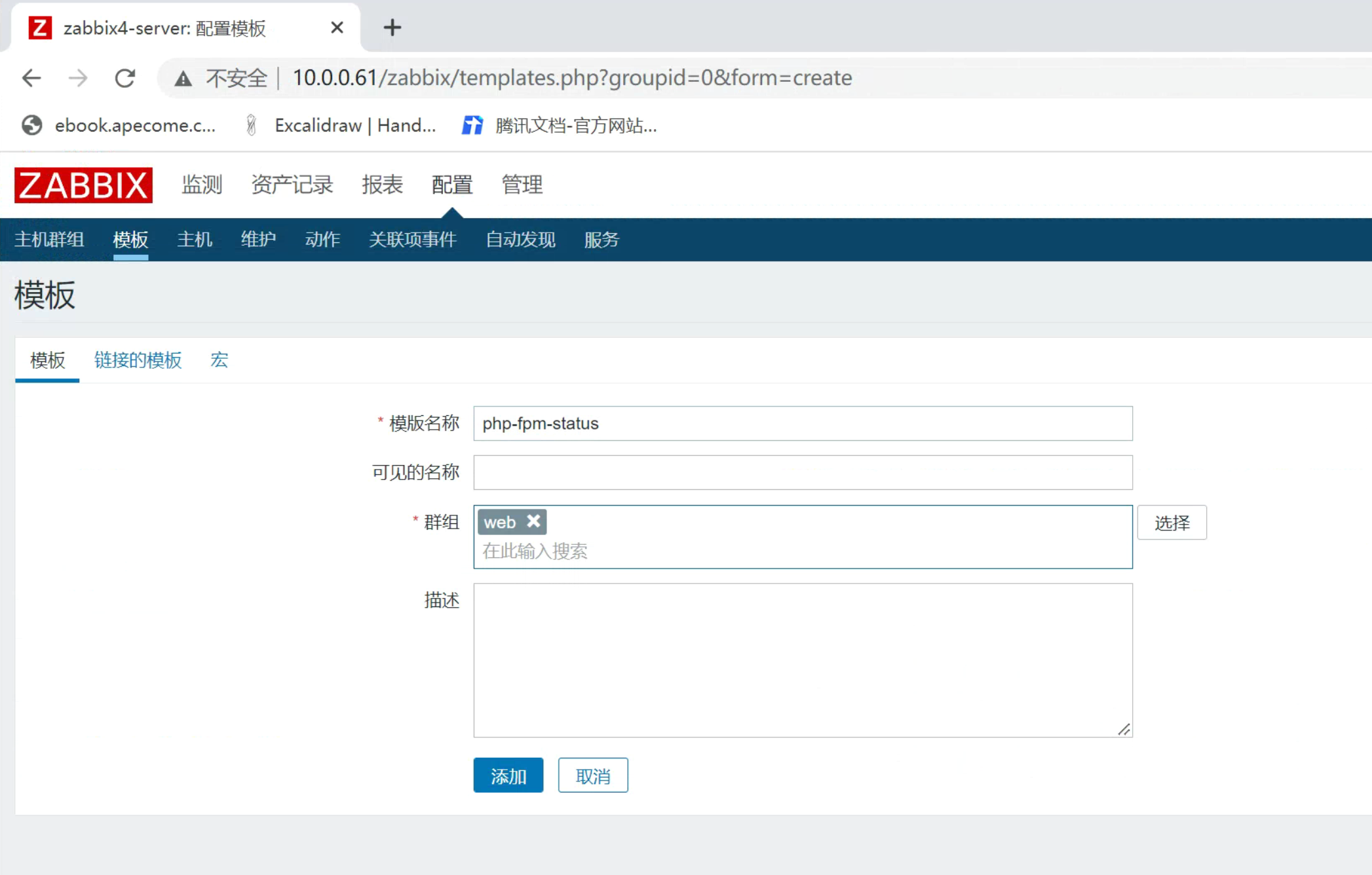Click the 取消 button
1372x875 pixels.
click(592, 775)
